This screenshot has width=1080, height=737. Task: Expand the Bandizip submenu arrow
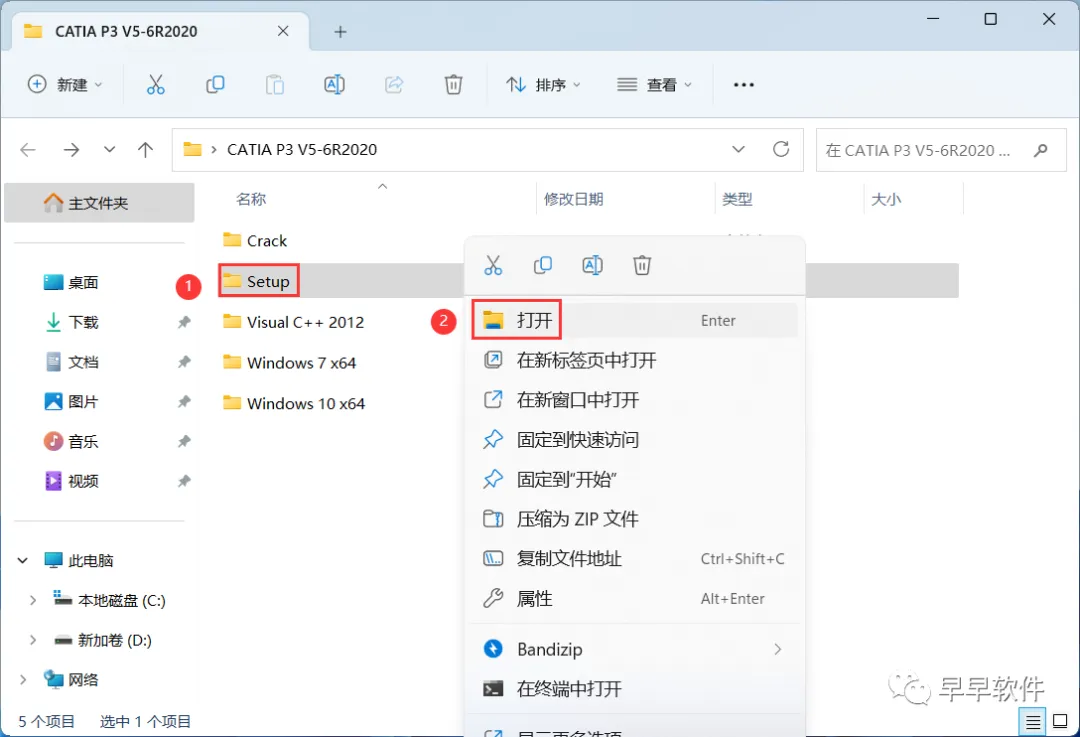(778, 650)
